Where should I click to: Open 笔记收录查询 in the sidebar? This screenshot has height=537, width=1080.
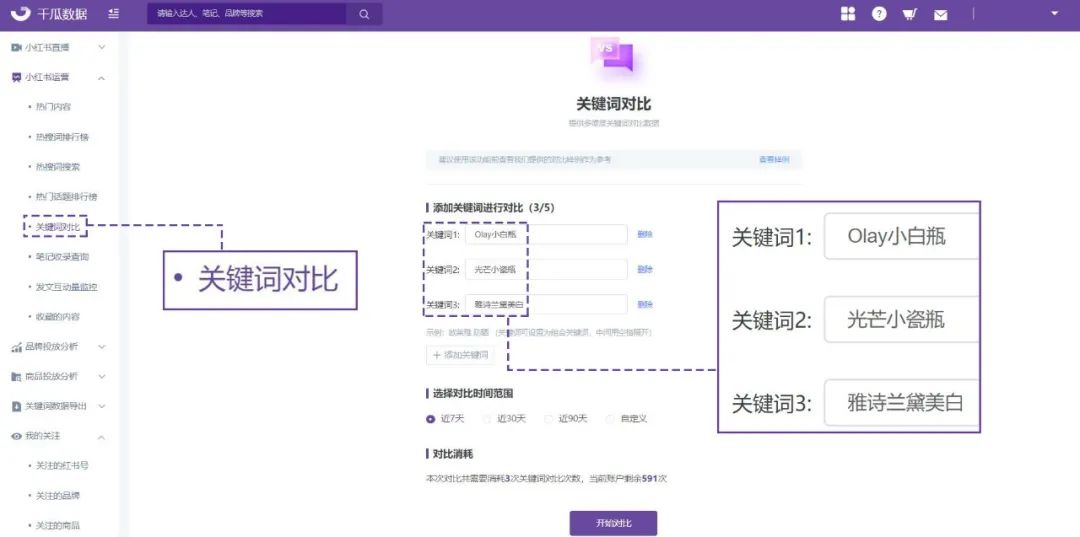[x=62, y=257]
